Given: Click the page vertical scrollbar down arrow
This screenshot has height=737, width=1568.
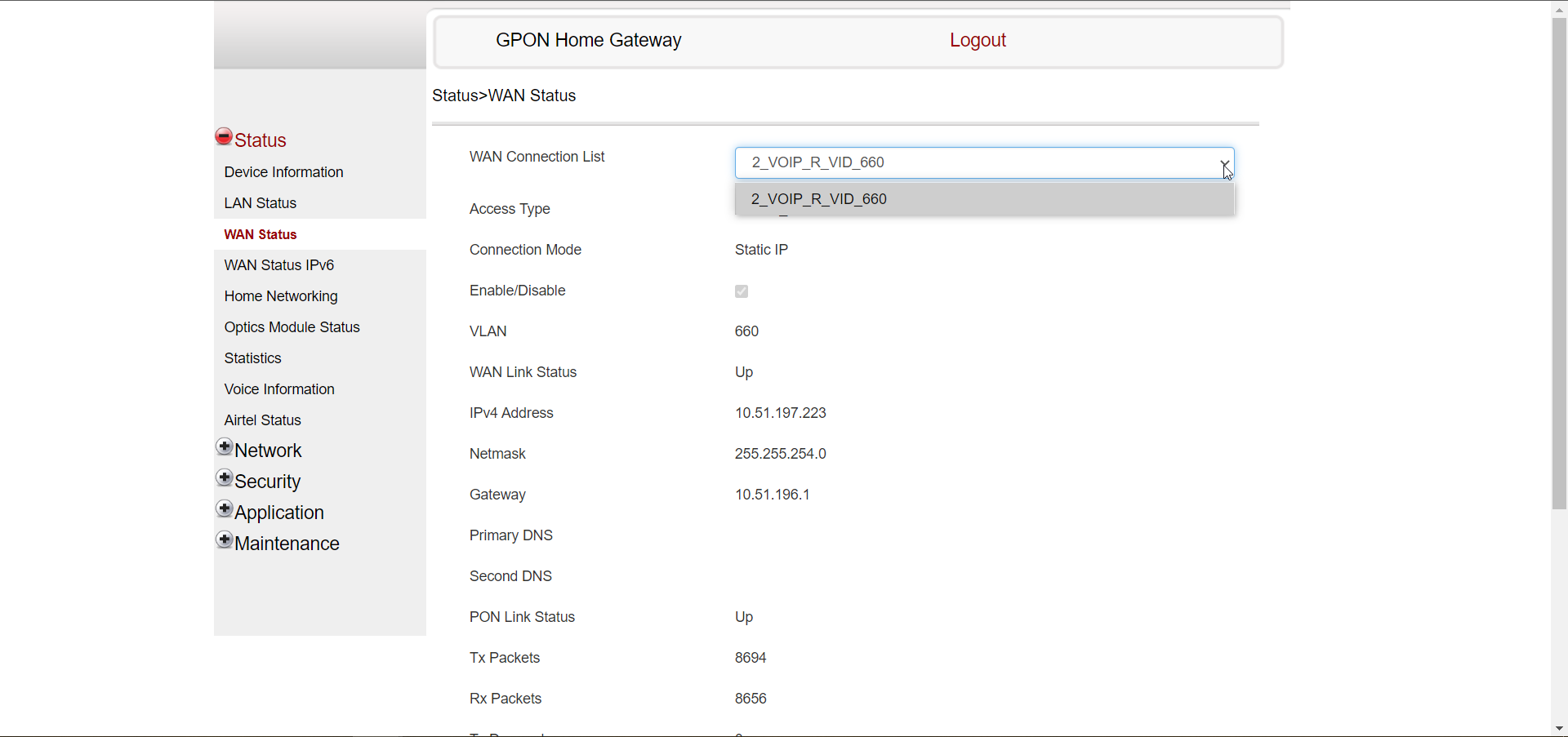Looking at the screenshot, I should [1559, 728].
